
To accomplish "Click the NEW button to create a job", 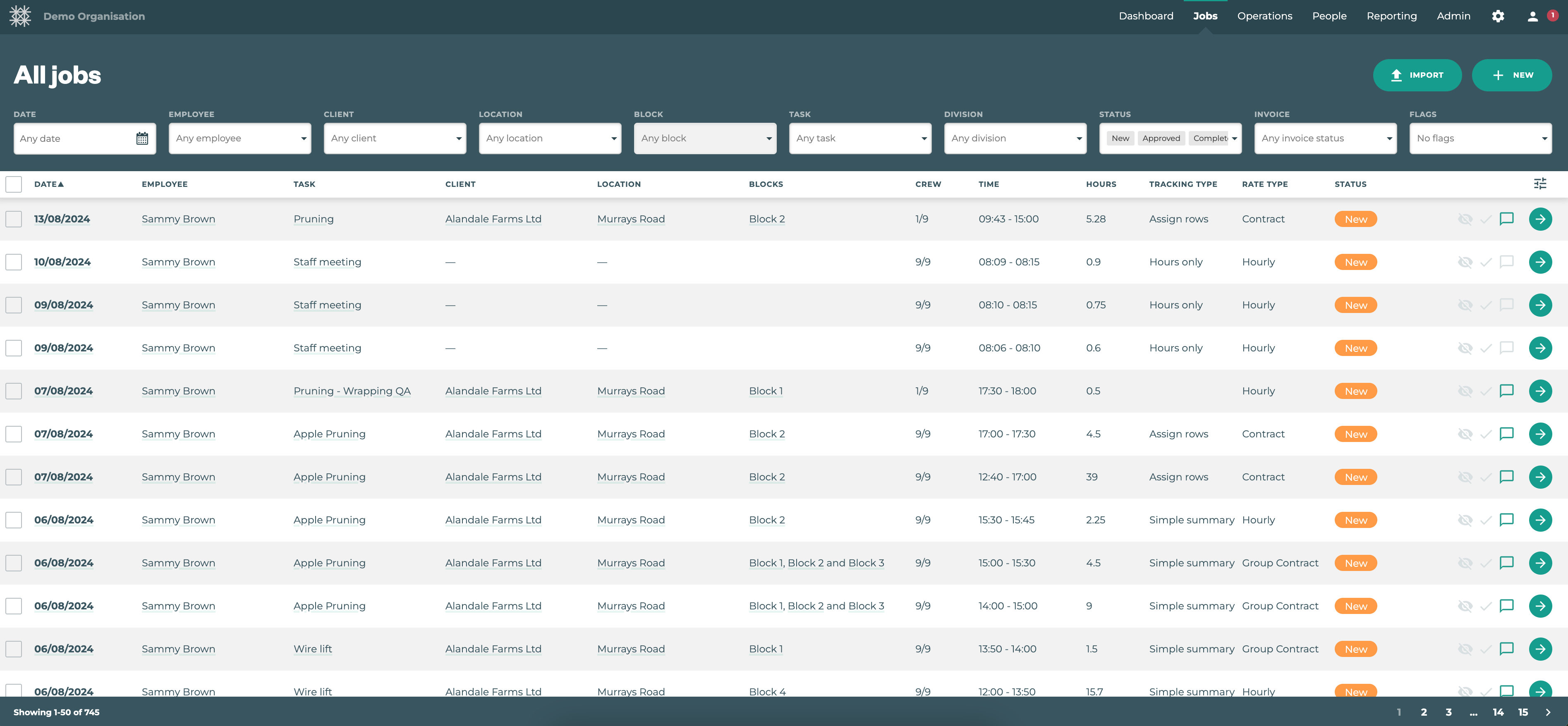I will click(1512, 75).
